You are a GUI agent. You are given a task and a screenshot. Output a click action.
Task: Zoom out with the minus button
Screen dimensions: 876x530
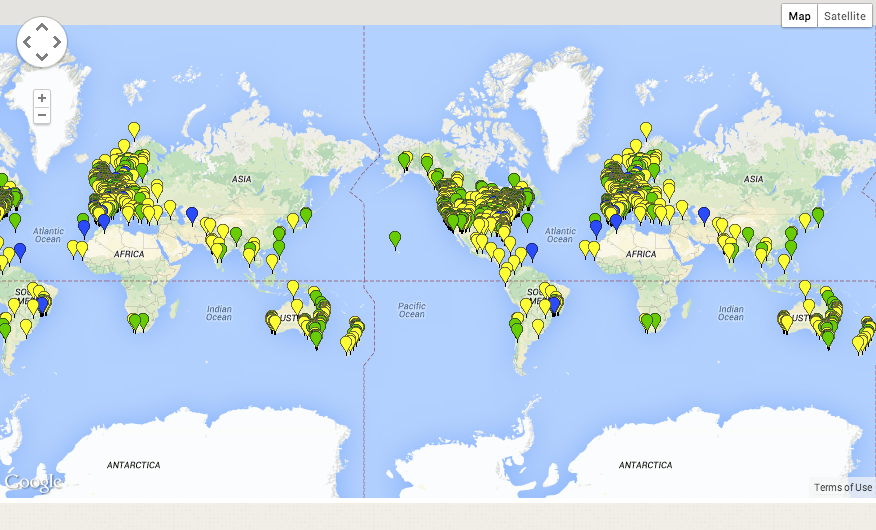pos(42,115)
